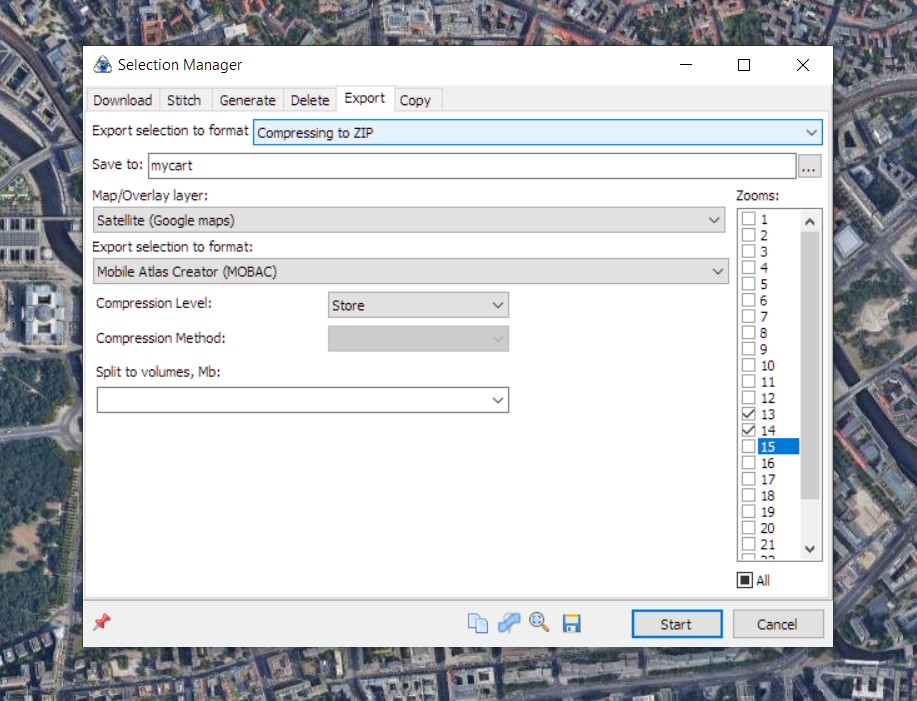Expand the Satellite (Google maps) layer dropdown

[x=410, y=220]
